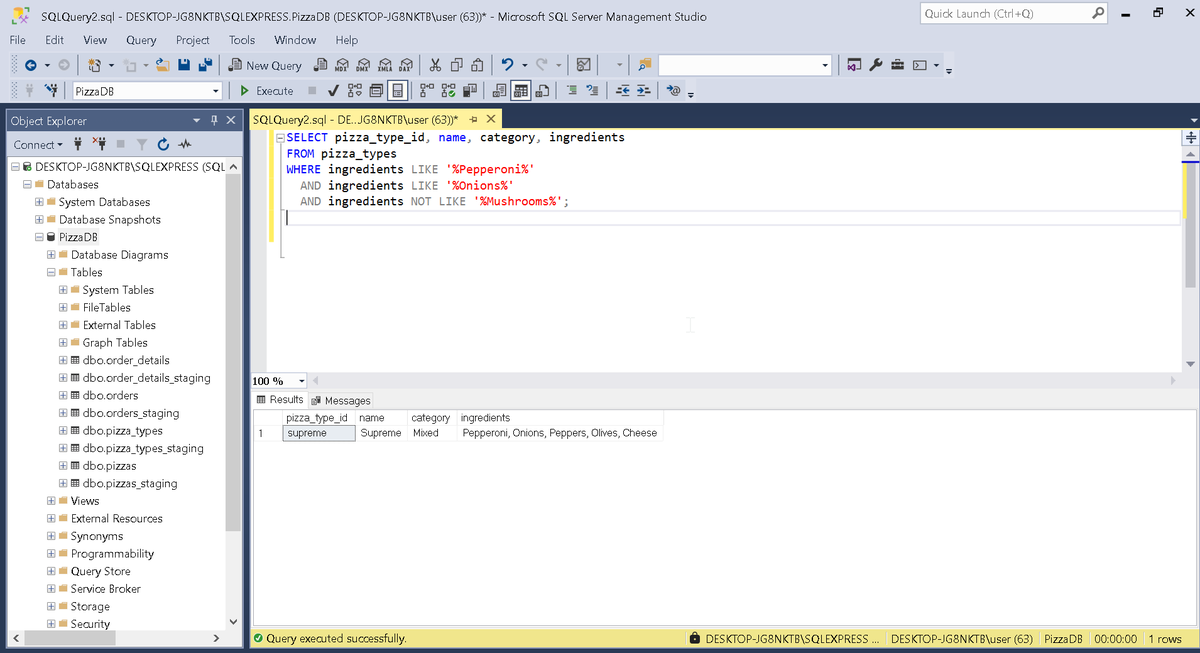Click the Cut scissors icon
1200x653 pixels.
(x=436, y=65)
